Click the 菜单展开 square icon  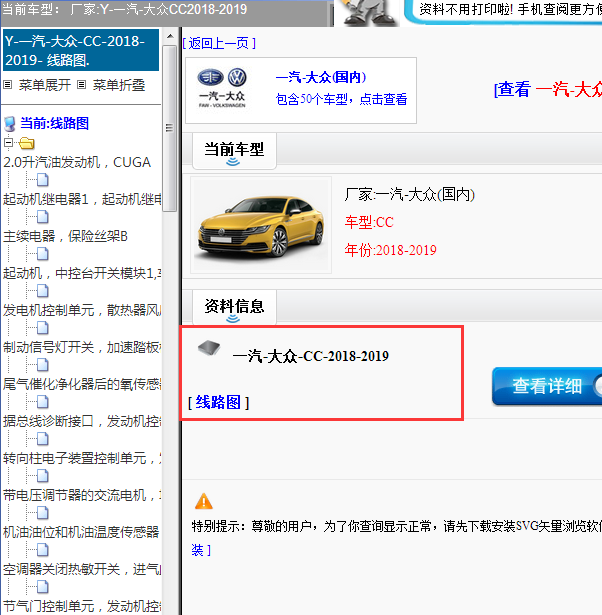point(7,84)
